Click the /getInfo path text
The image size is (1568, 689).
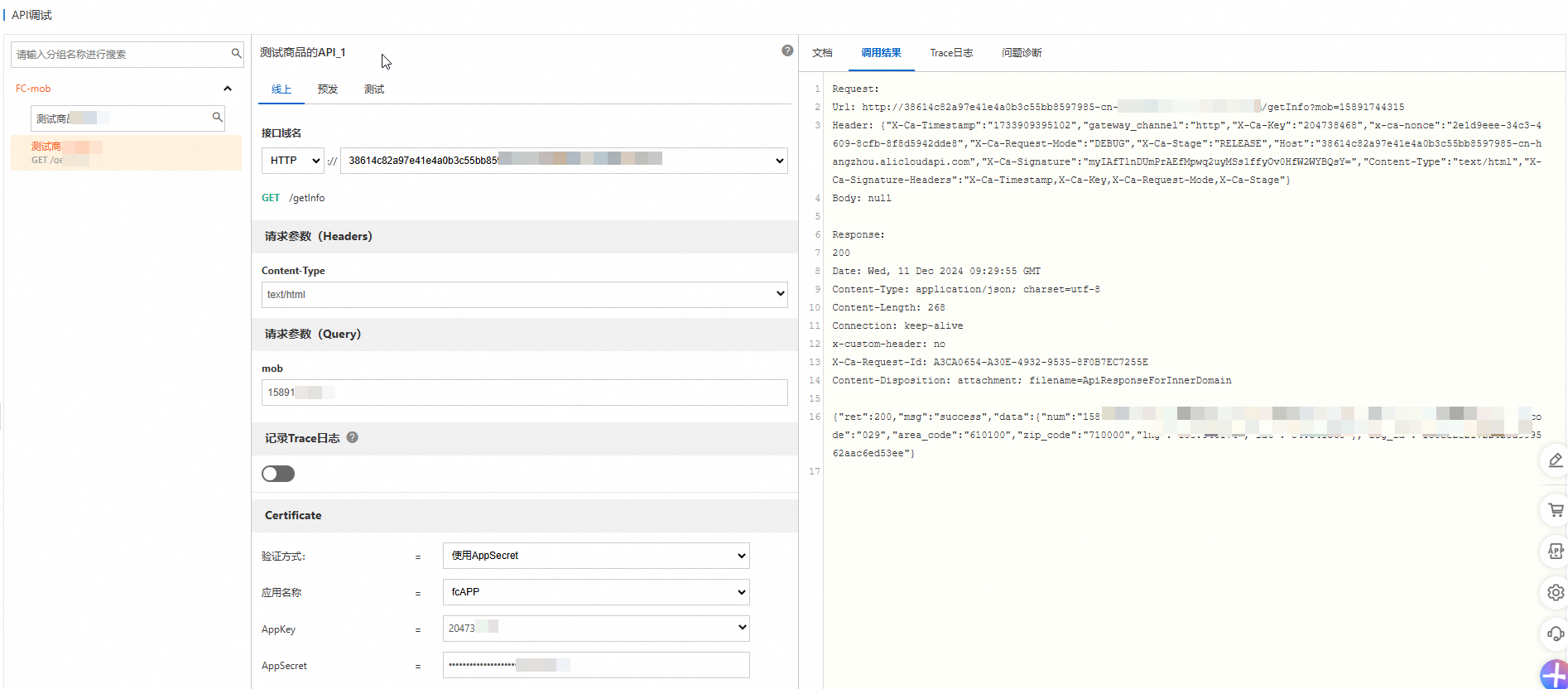[307, 198]
